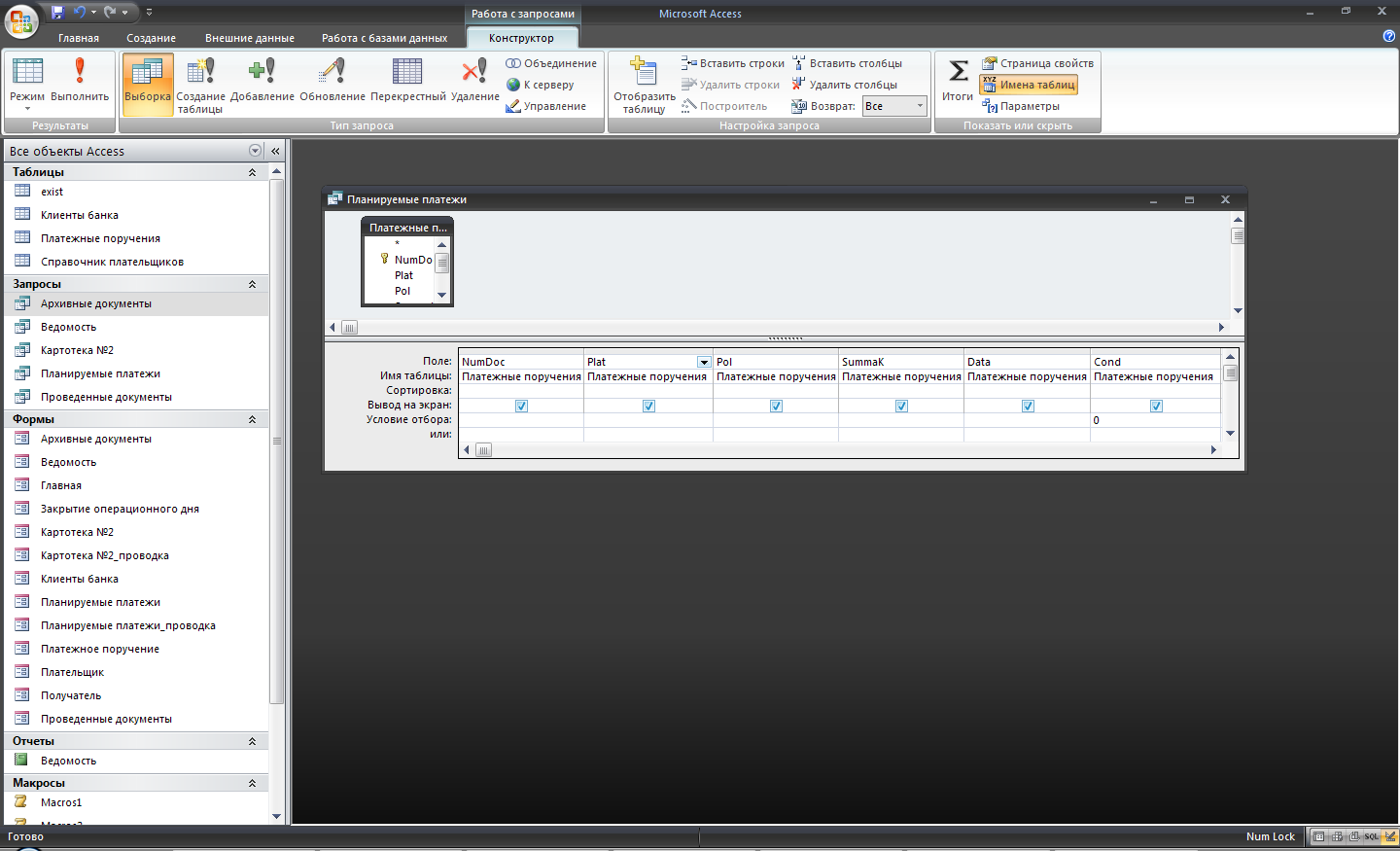
Task: Switch to Конструктор ribbon tab
Action: point(522,38)
